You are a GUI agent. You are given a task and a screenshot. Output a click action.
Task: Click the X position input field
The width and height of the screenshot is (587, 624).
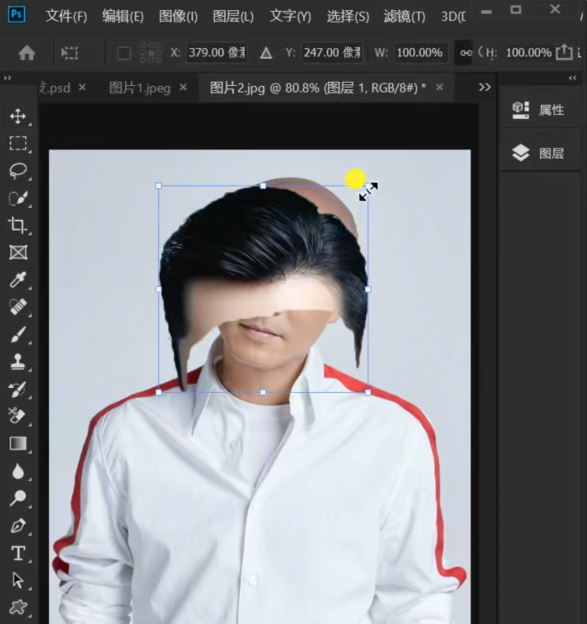217,53
